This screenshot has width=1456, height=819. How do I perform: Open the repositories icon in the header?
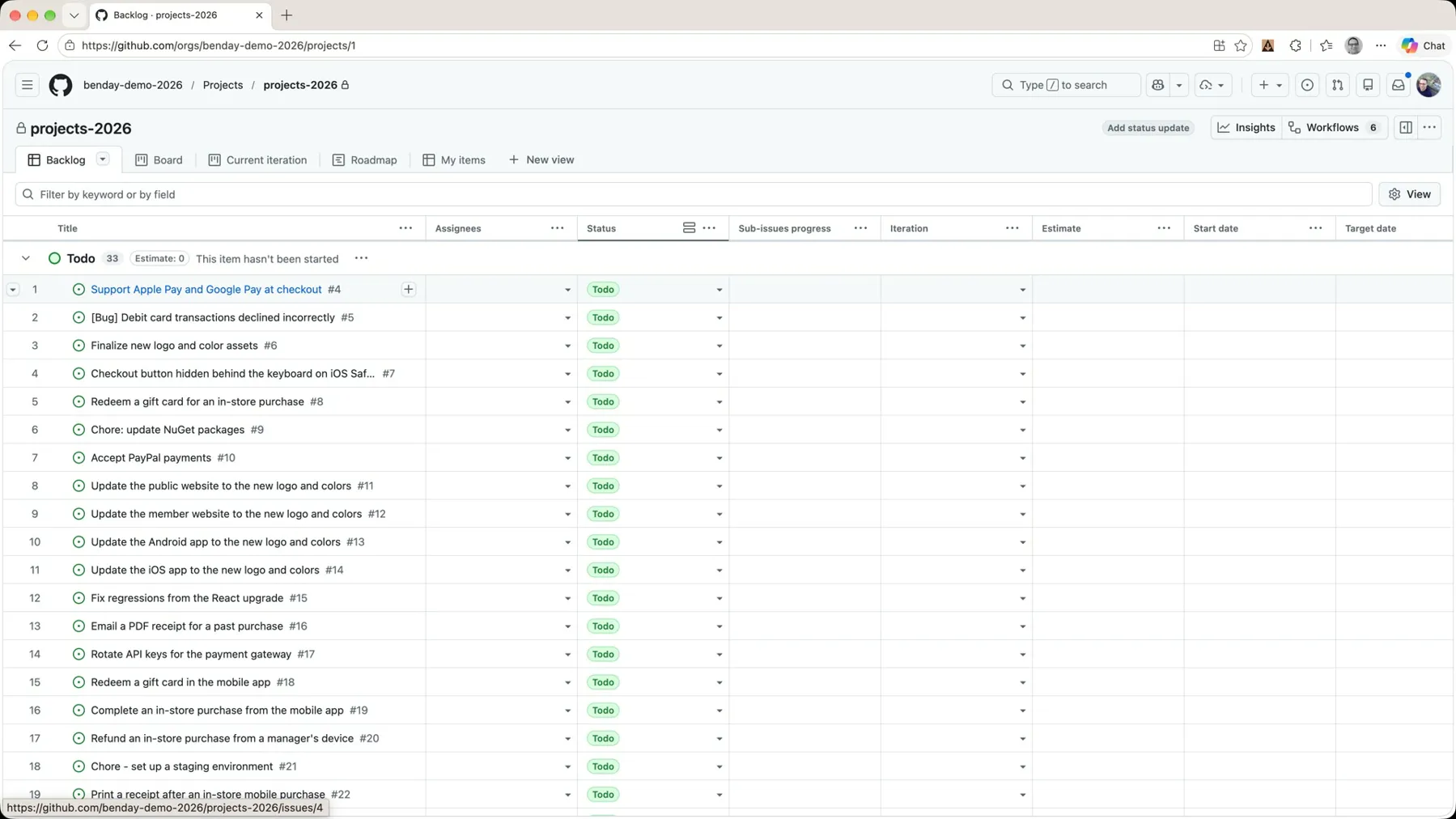[1369, 85]
